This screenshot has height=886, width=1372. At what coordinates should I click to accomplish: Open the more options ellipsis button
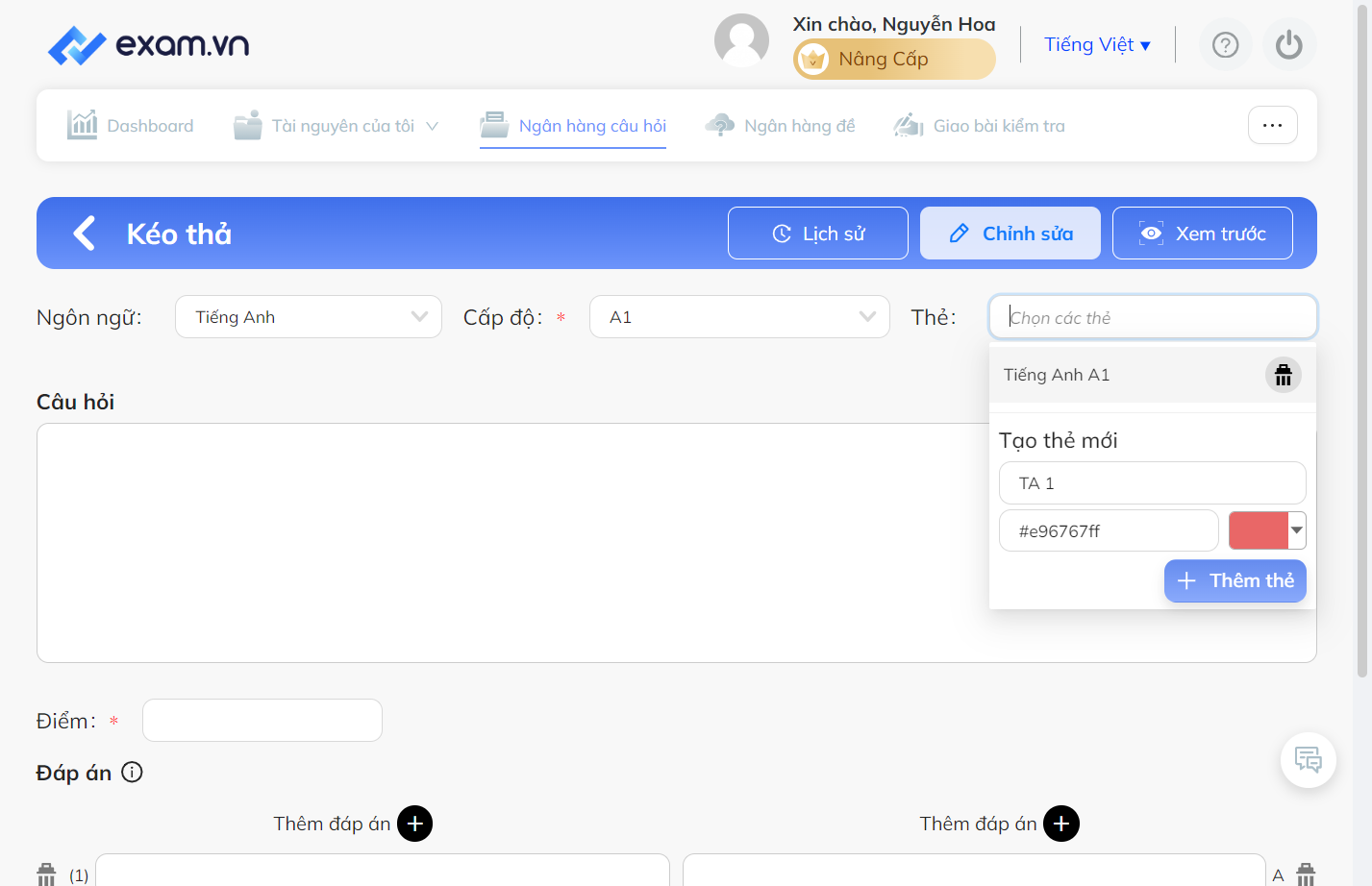click(x=1272, y=125)
